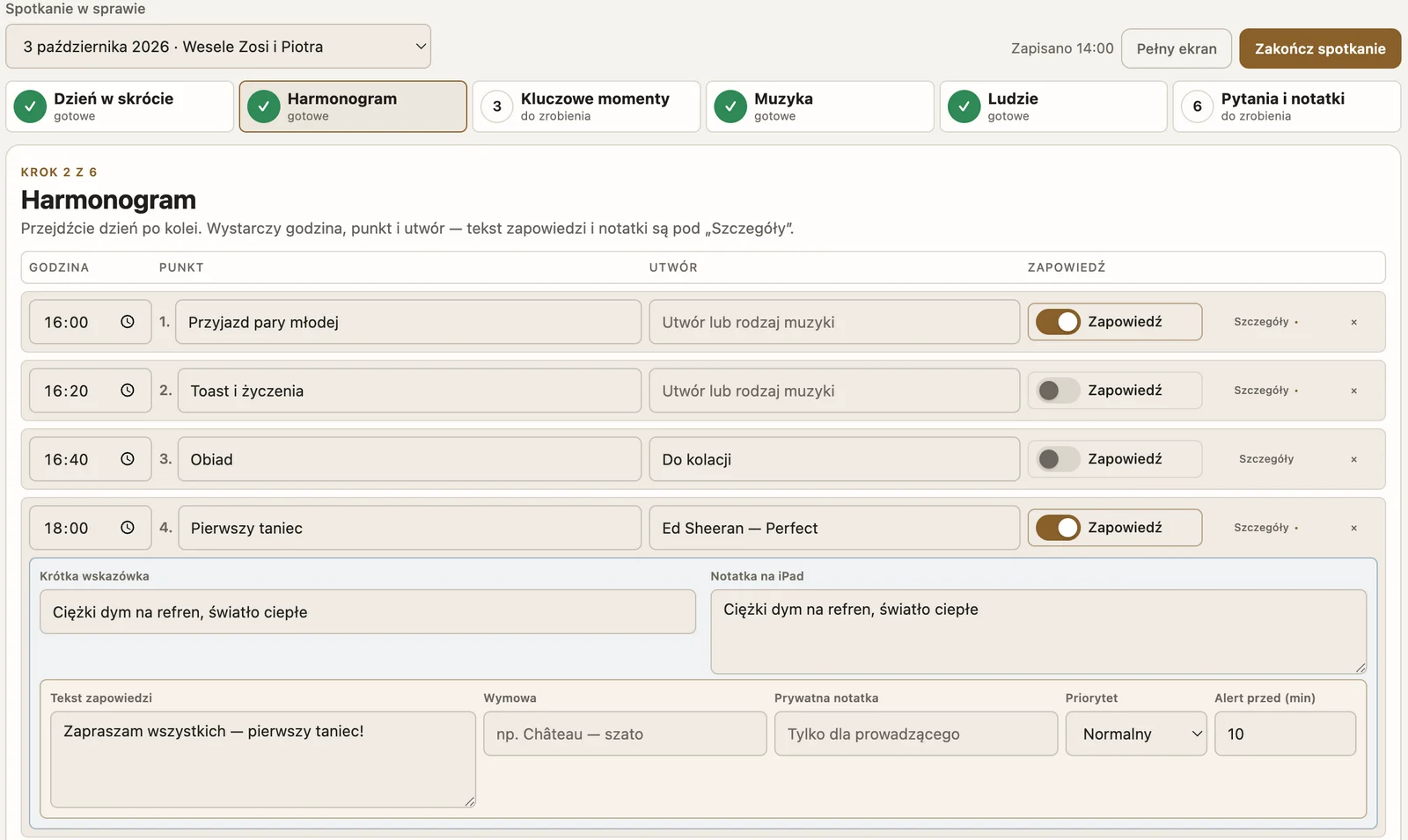Click checkmark icon on Ludzie step
This screenshot has height=840, width=1408.
tap(964, 106)
